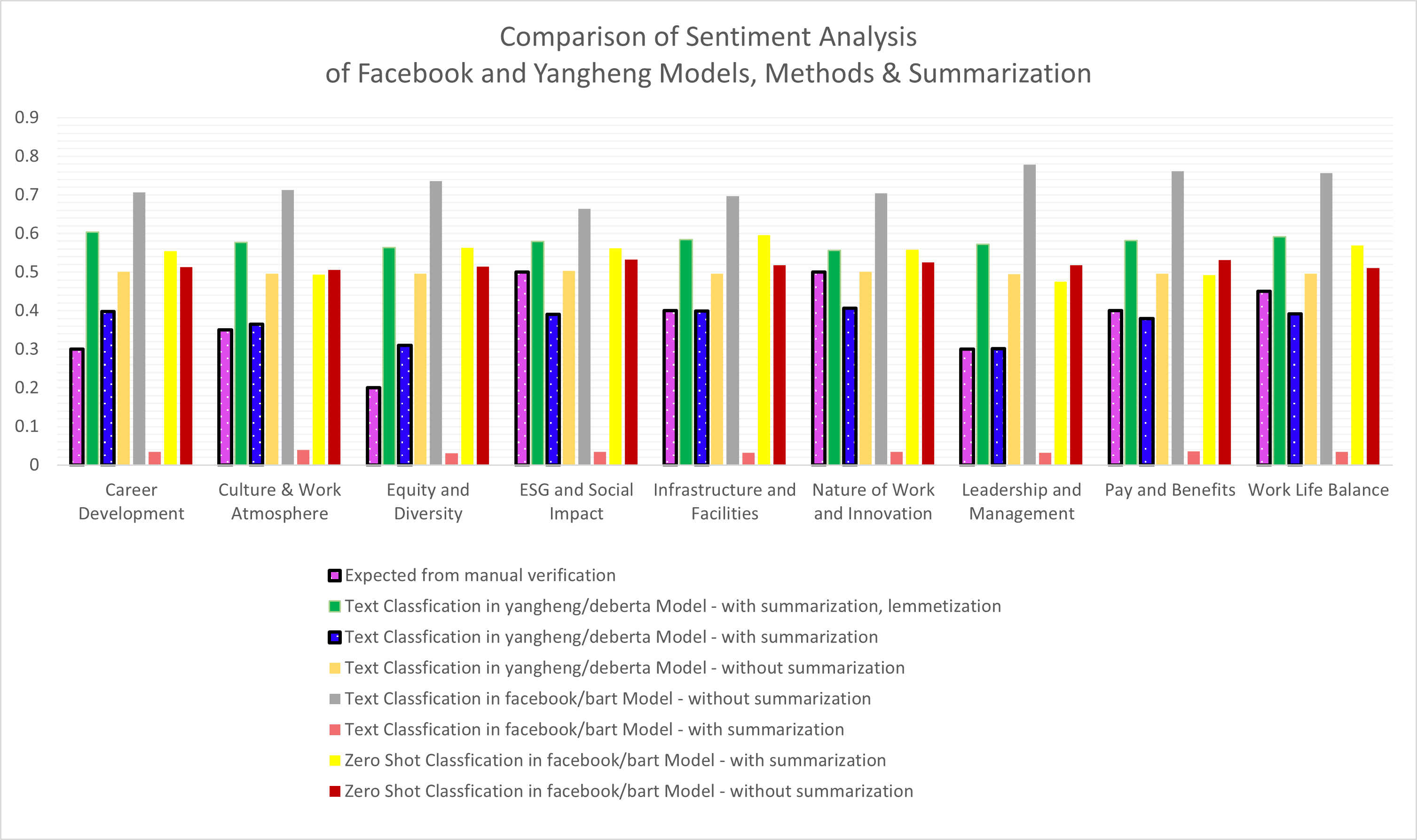Select the gray bar in Leadership and Management

point(1029,315)
